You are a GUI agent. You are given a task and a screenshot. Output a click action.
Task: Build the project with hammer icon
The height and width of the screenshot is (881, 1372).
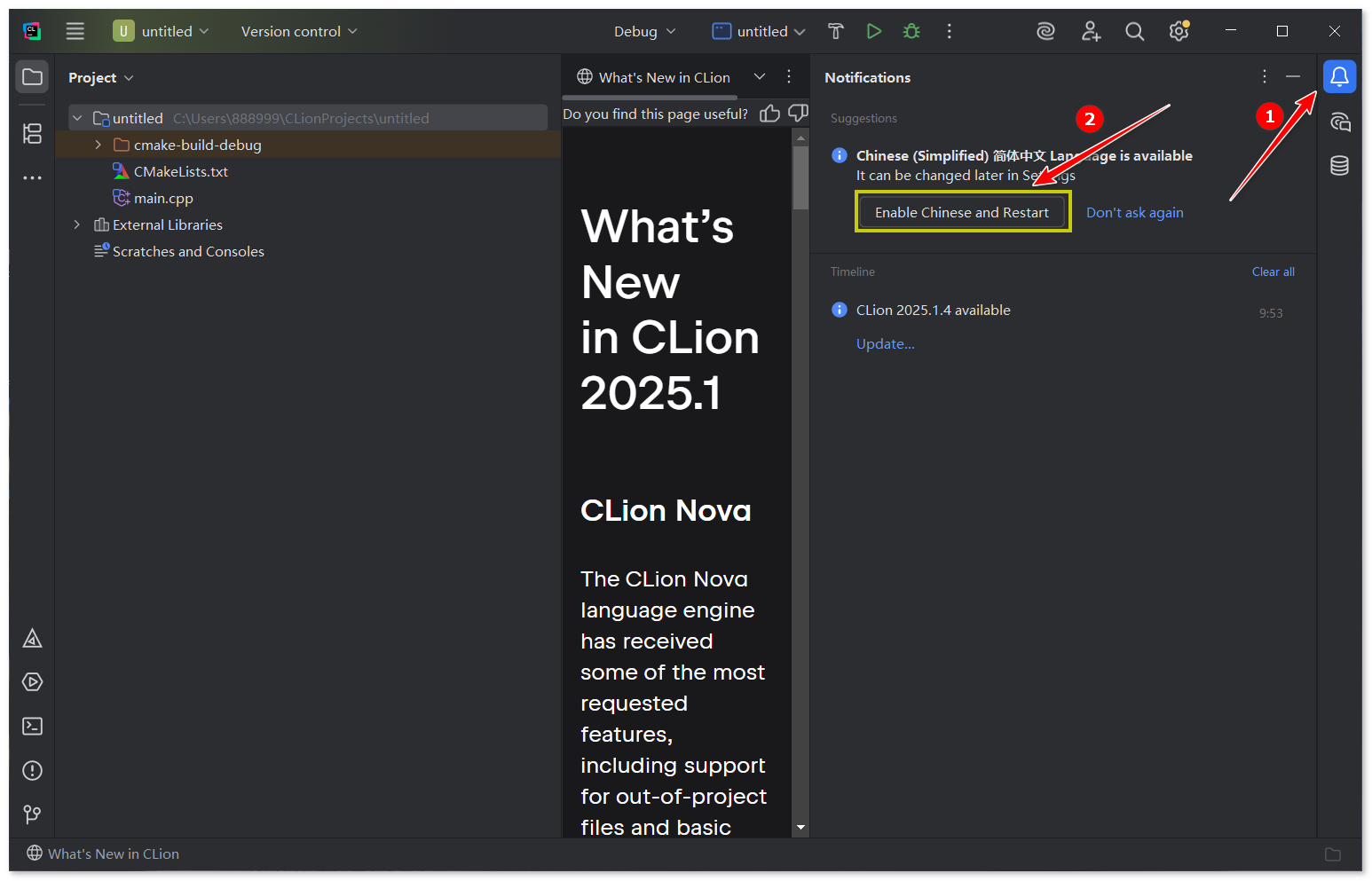click(x=836, y=31)
